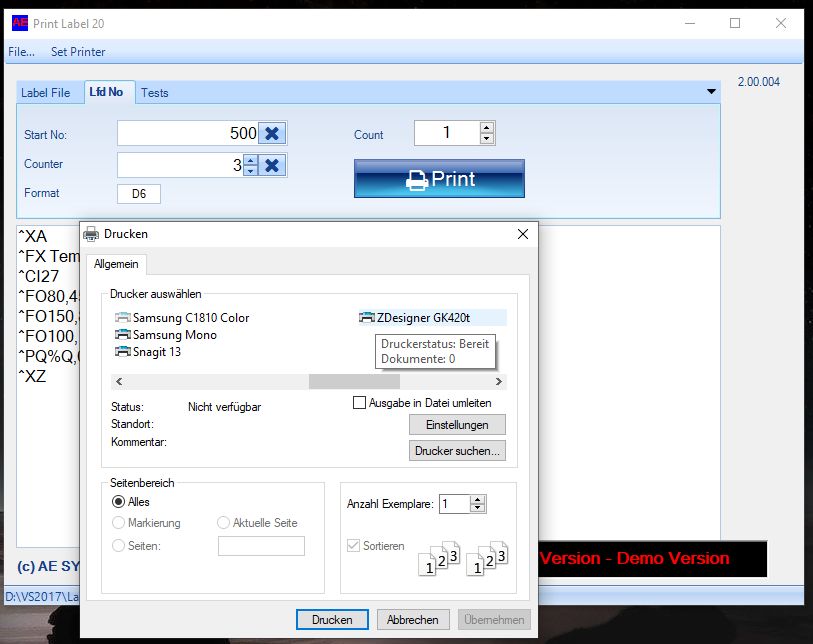Decrease the Count value

click(486, 138)
